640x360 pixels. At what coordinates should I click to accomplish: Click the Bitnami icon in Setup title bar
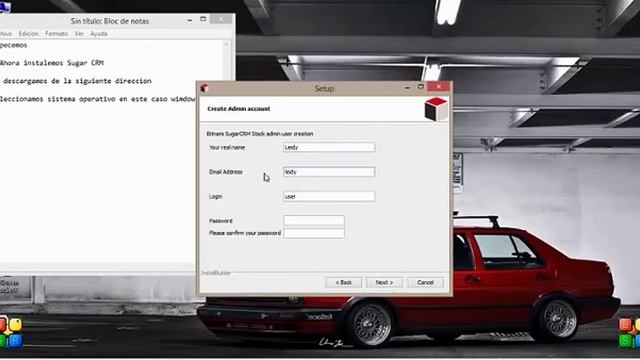[204, 88]
